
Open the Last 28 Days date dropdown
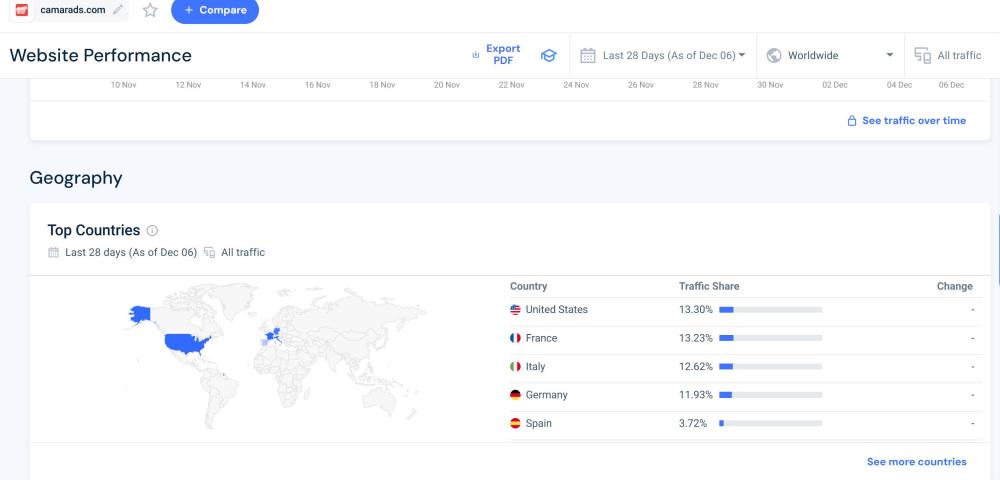pos(673,56)
